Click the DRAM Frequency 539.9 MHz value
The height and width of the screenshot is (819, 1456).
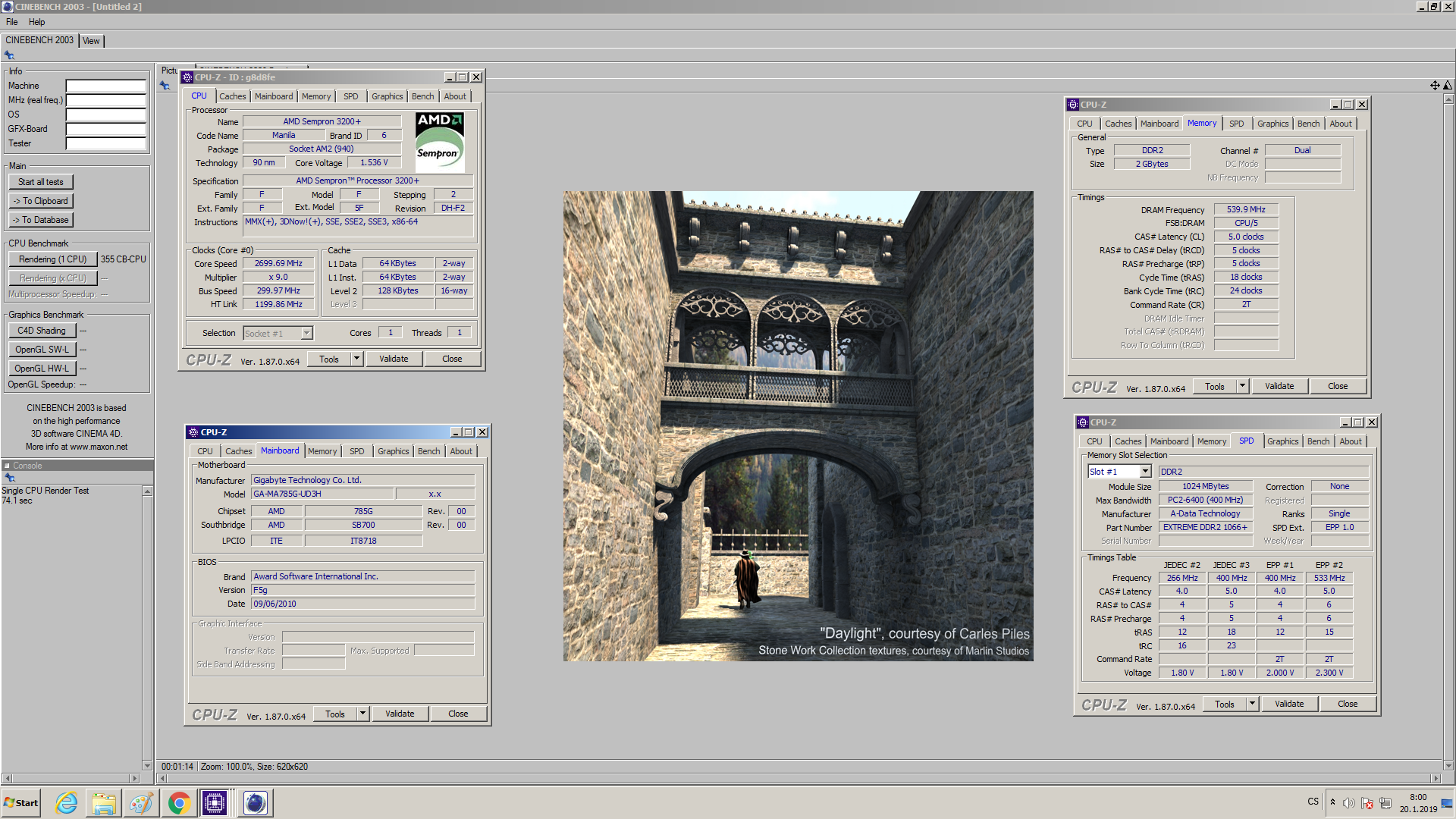point(1246,210)
